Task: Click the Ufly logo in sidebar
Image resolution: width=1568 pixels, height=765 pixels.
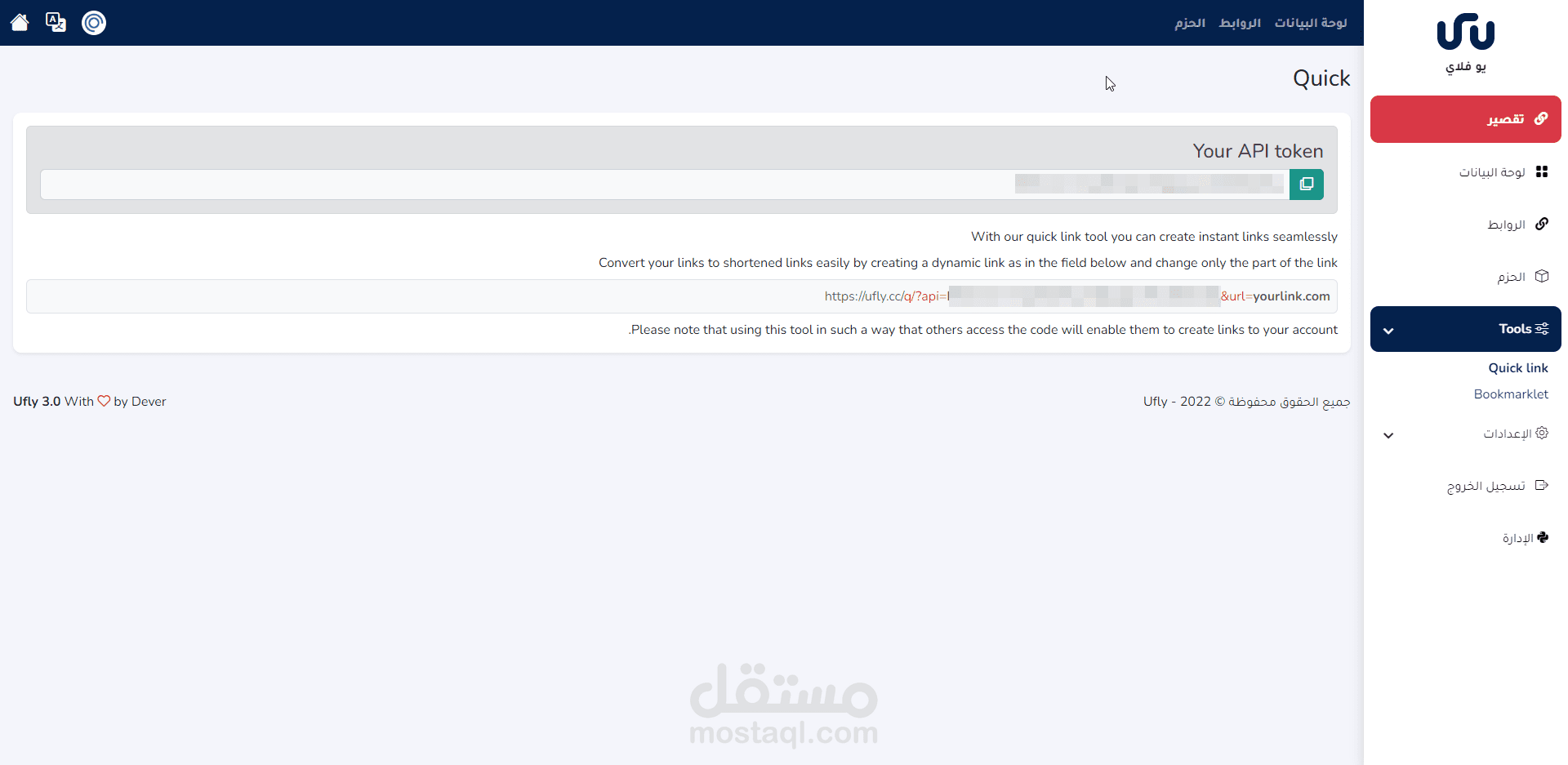Action: tap(1466, 33)
